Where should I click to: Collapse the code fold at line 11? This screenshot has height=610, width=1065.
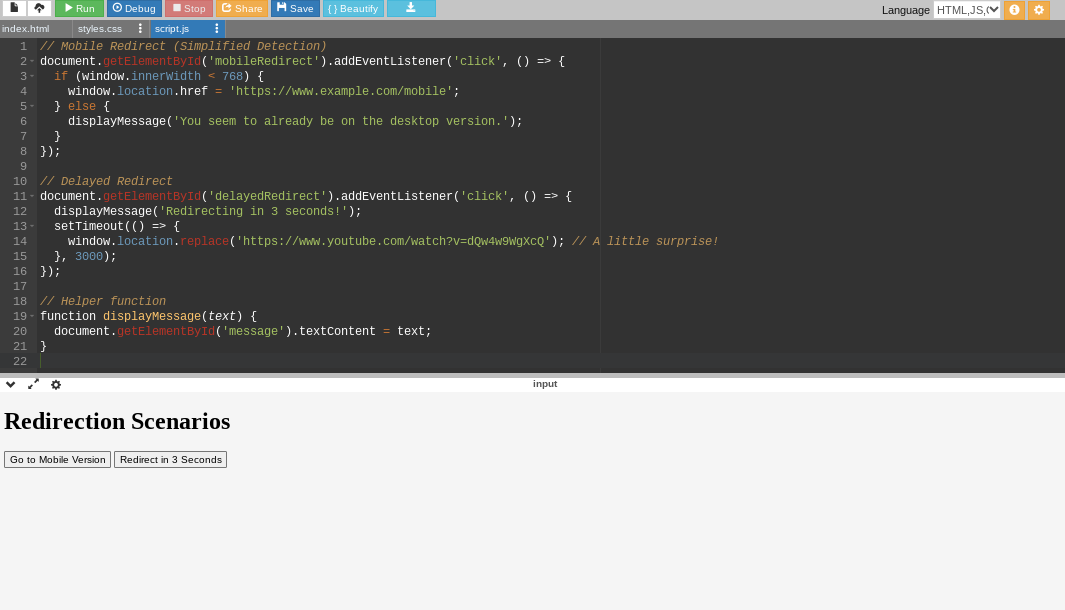[x=32, y=196]
